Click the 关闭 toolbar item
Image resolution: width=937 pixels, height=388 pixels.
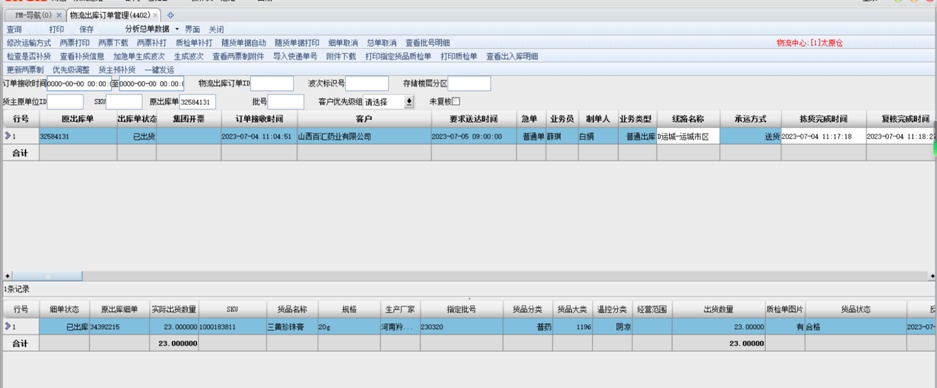coord(216,29)
